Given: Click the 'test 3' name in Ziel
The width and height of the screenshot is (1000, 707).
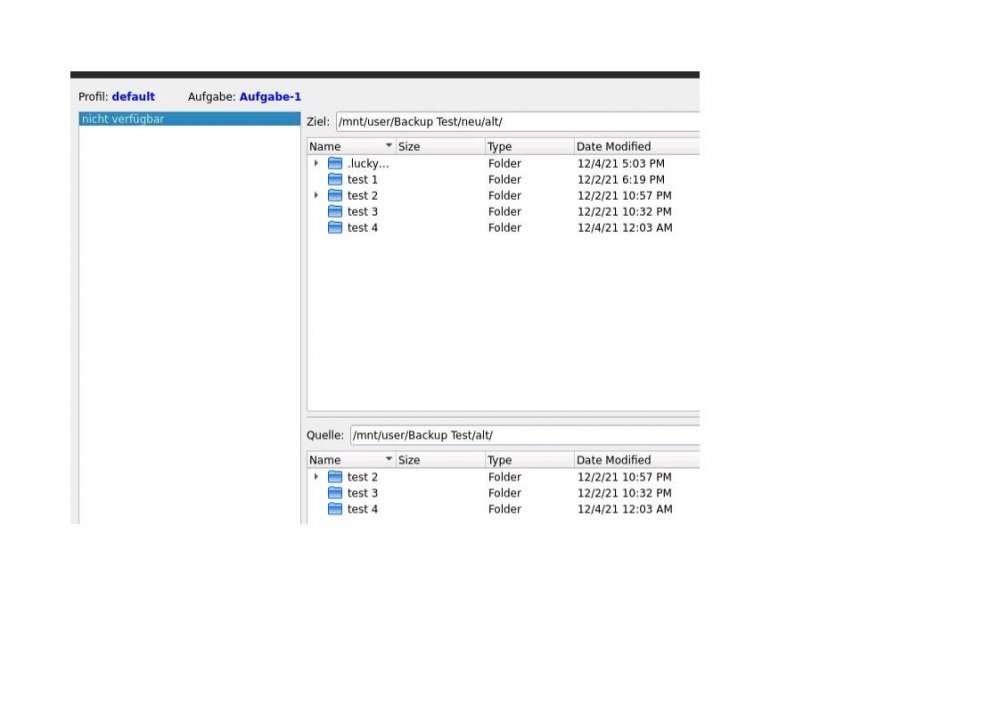Looking at the screenshot, I should [x=362, y=212].
